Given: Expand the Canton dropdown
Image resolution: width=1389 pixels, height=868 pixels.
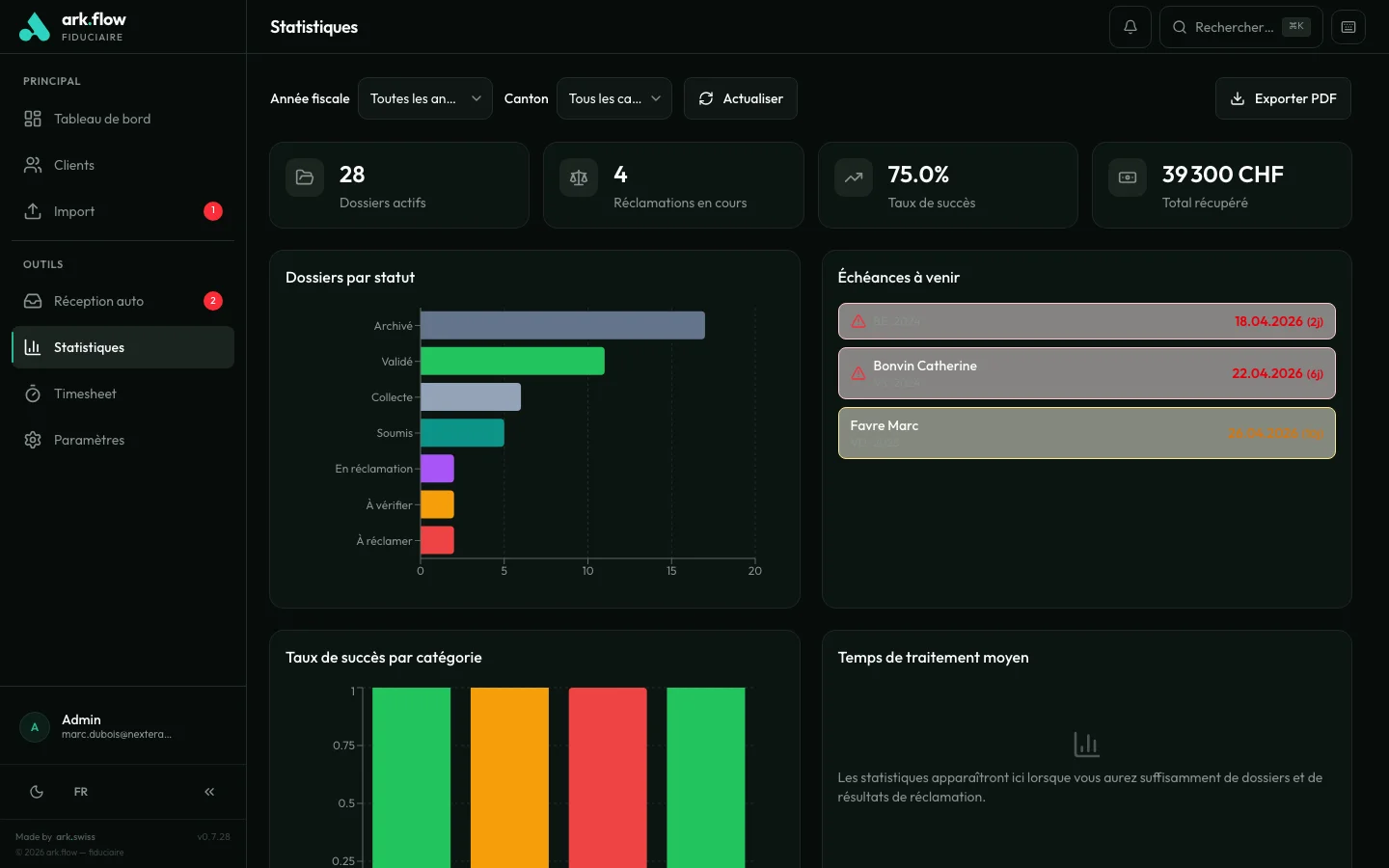Looking at the screenshot, I should click(613, 98).
